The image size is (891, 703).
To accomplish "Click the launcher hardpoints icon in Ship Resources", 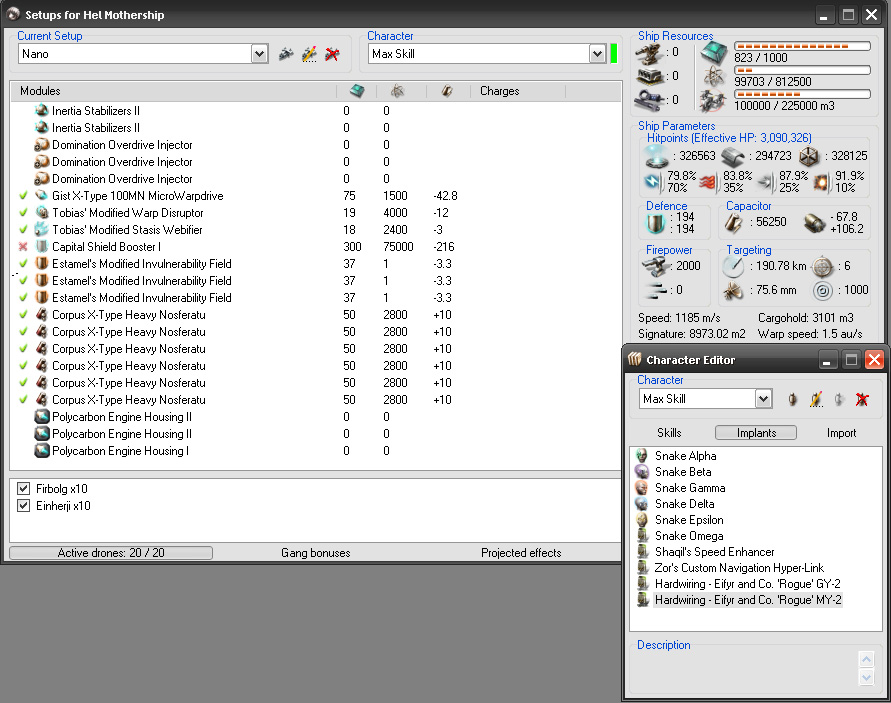I will (x=648, y=76).
